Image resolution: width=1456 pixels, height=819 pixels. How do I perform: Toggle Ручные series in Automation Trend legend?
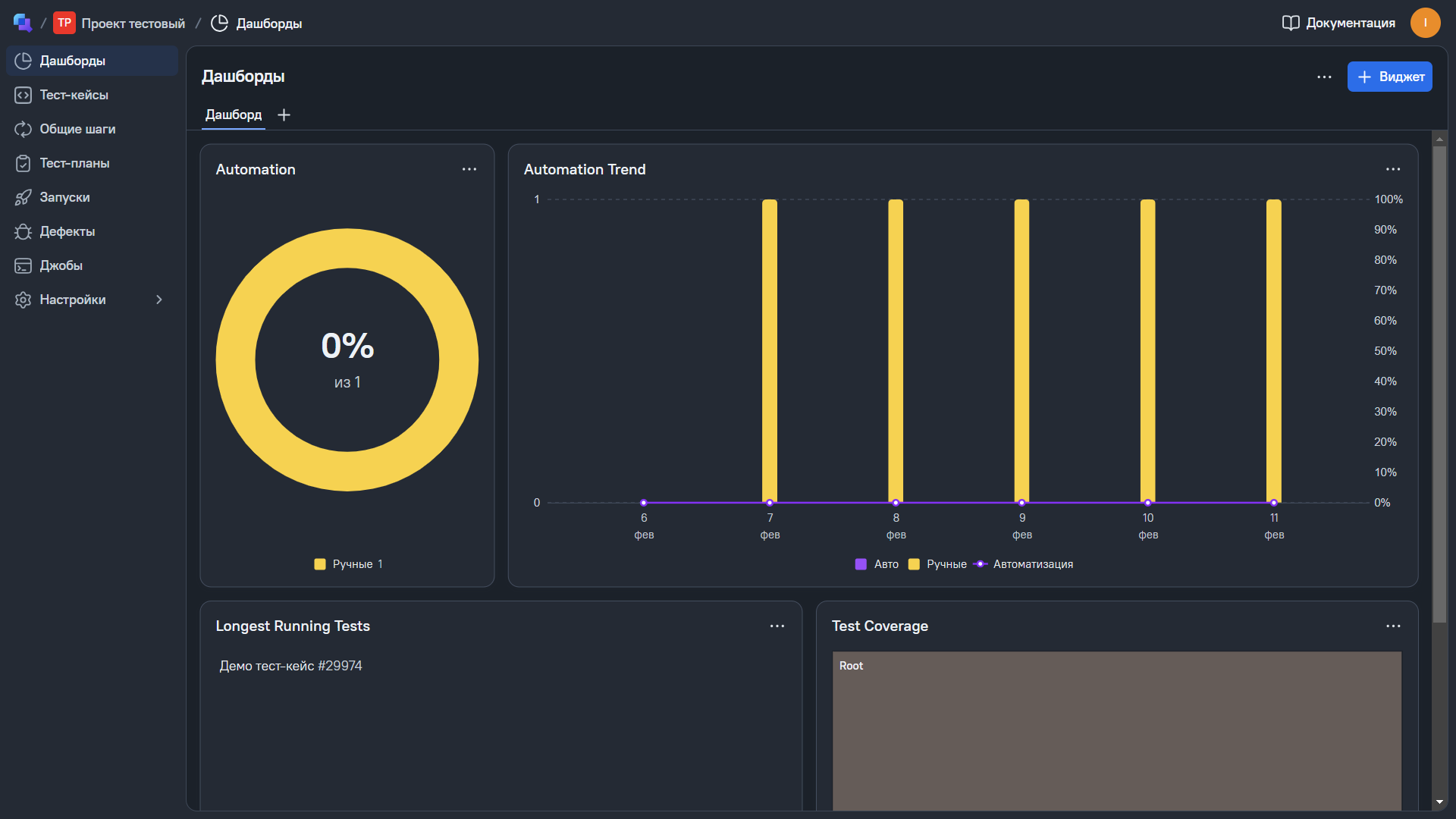point(938,564)
